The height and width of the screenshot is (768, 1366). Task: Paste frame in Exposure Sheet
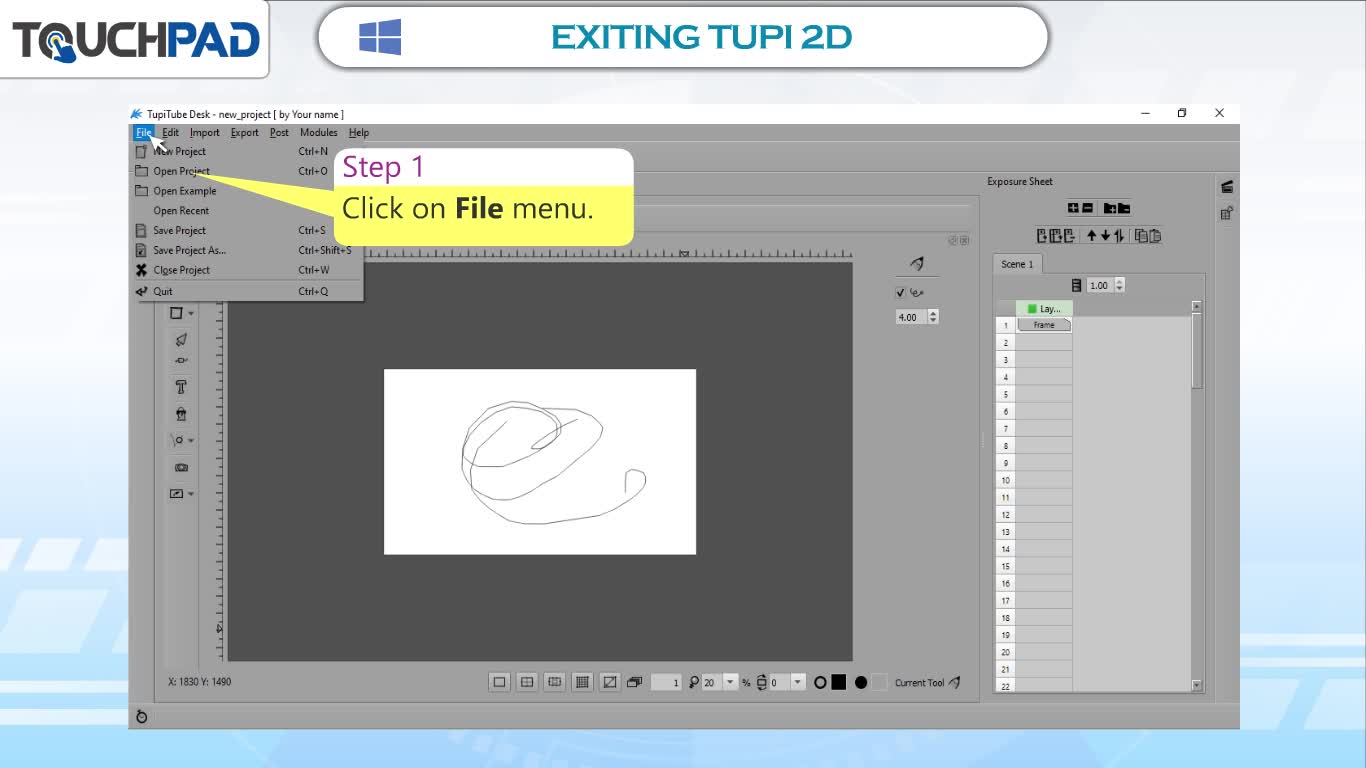[1154, 236]
